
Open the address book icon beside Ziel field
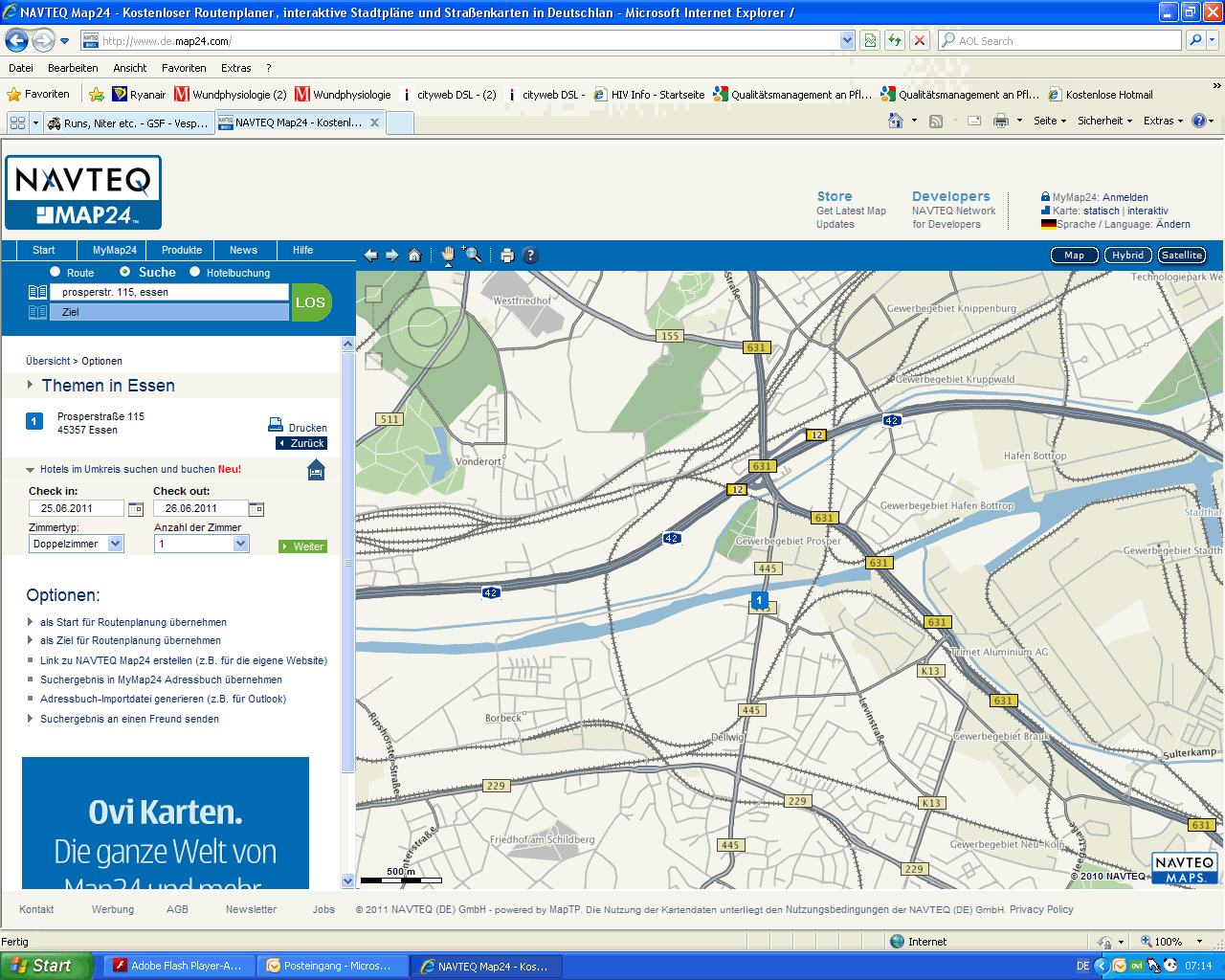point(37,312)
